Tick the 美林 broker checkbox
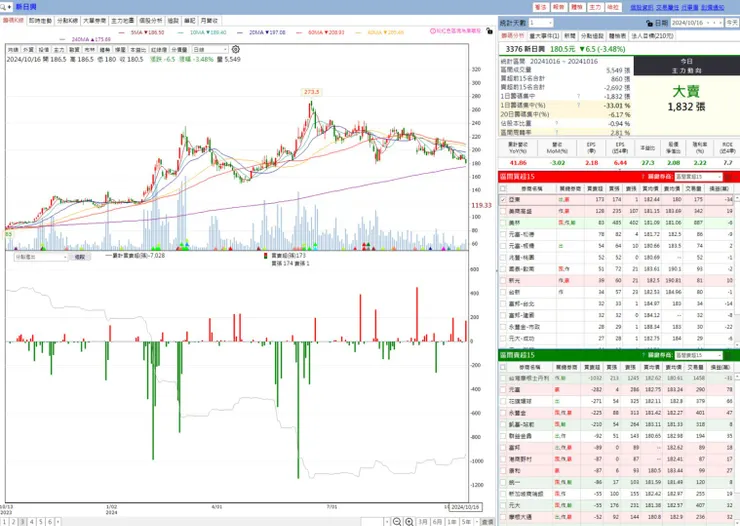Image resolution: width=740 pixels, height=526 pixels. 503,223
